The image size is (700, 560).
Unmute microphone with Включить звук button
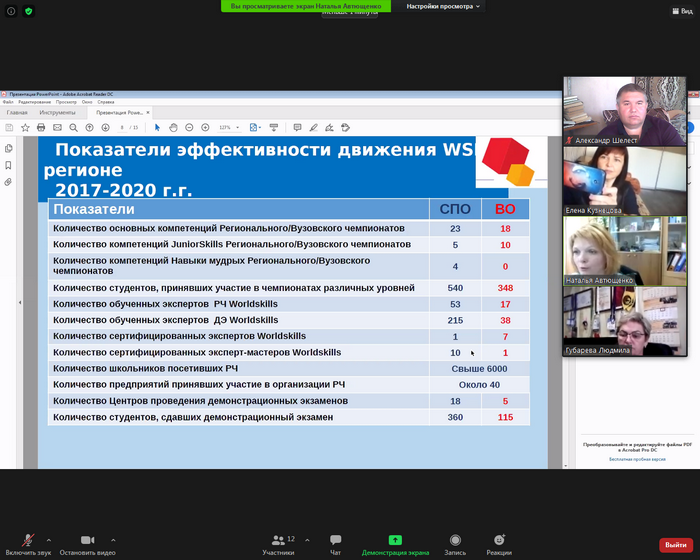tap(27, 541)
